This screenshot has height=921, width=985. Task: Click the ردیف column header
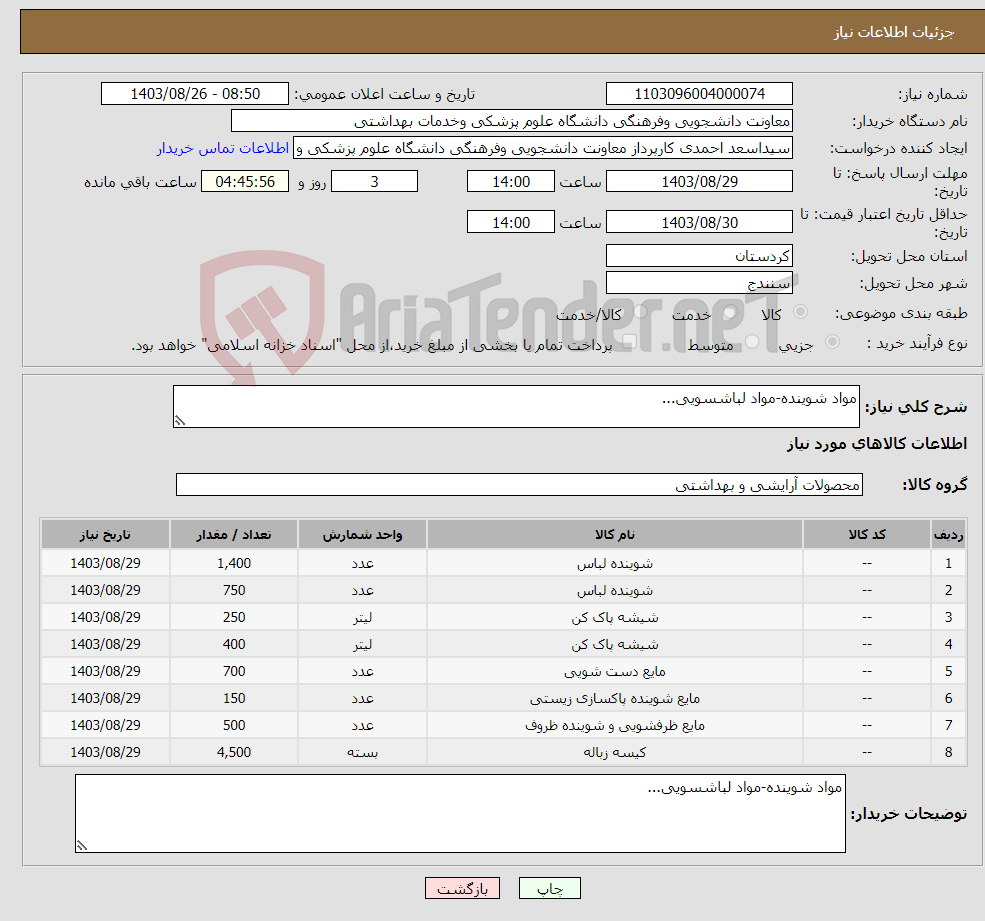point(949,535)
